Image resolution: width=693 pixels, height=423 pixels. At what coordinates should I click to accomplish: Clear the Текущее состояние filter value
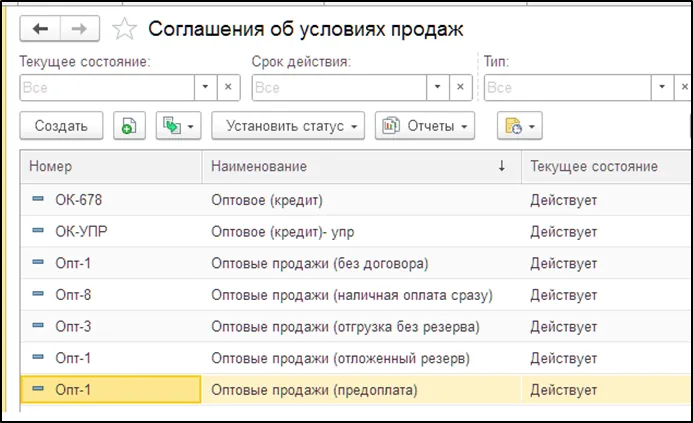[x=228, y=88]
